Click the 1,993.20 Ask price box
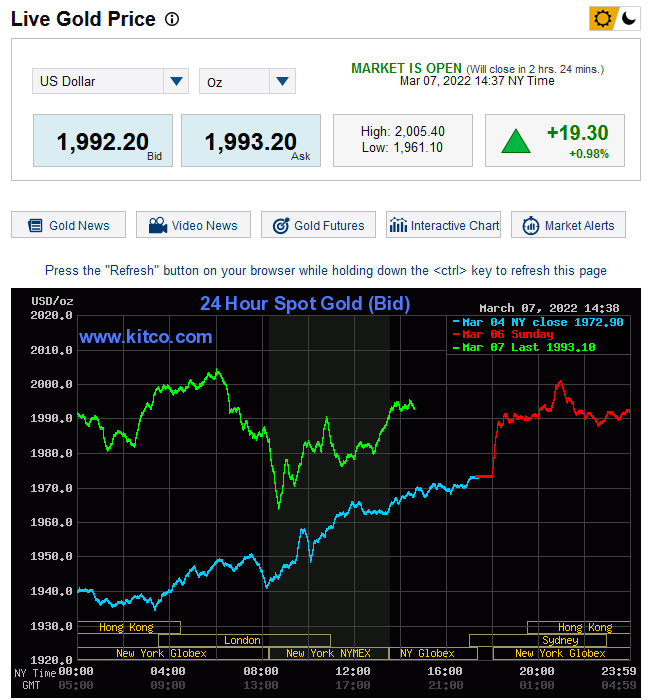 (251, 141)
